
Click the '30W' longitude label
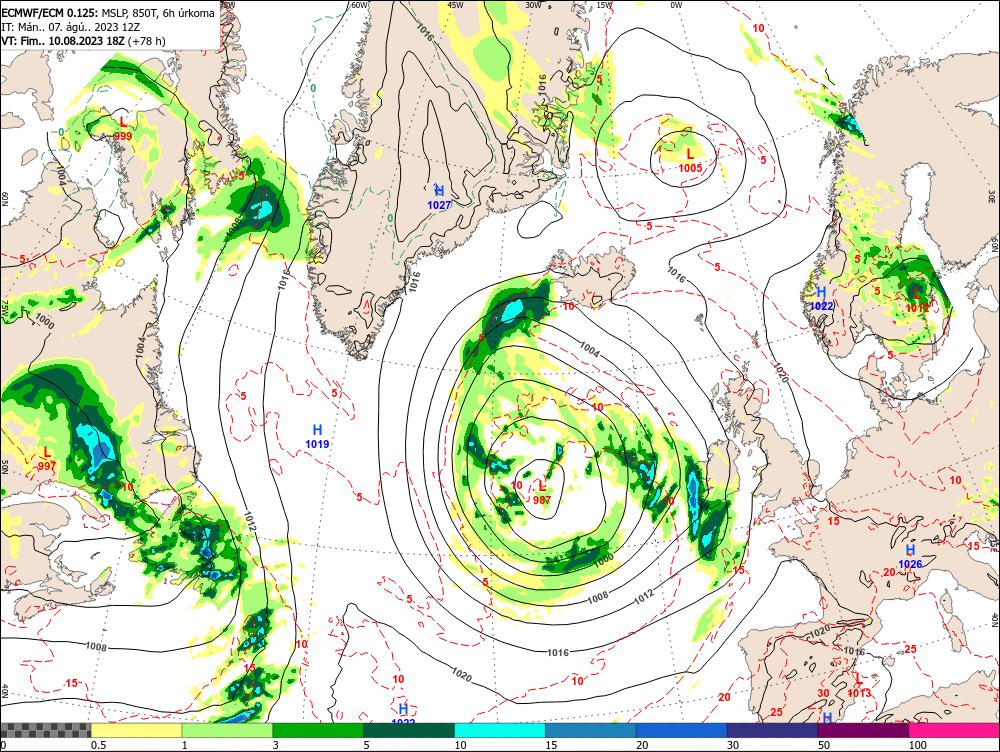click(533, 4)
